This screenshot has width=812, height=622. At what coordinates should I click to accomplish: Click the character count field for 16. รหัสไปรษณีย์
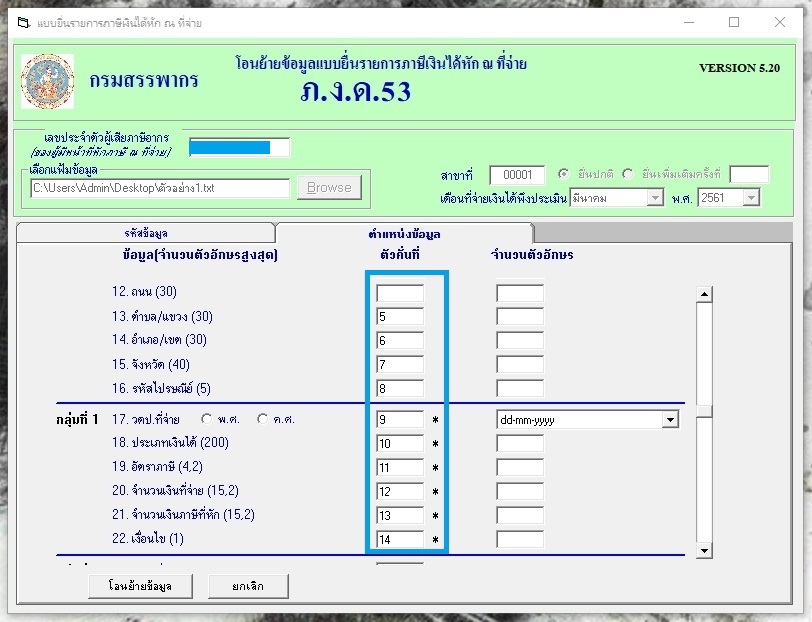coord(520,388)
